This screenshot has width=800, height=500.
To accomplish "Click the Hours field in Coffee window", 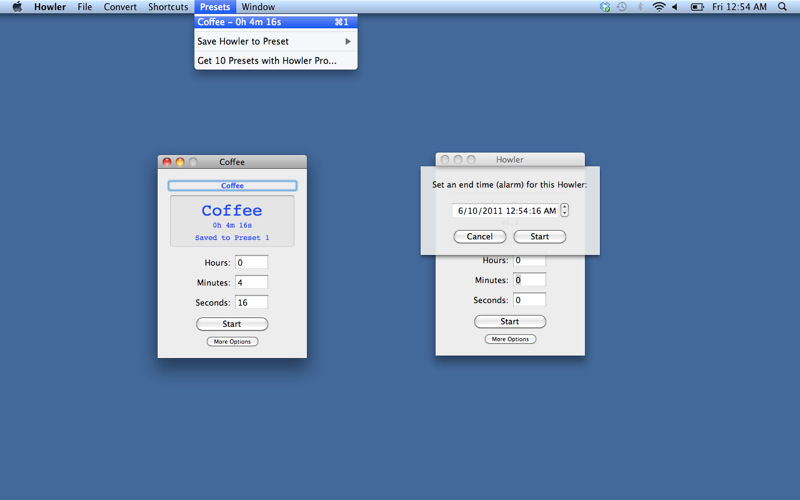I will 252,262.
